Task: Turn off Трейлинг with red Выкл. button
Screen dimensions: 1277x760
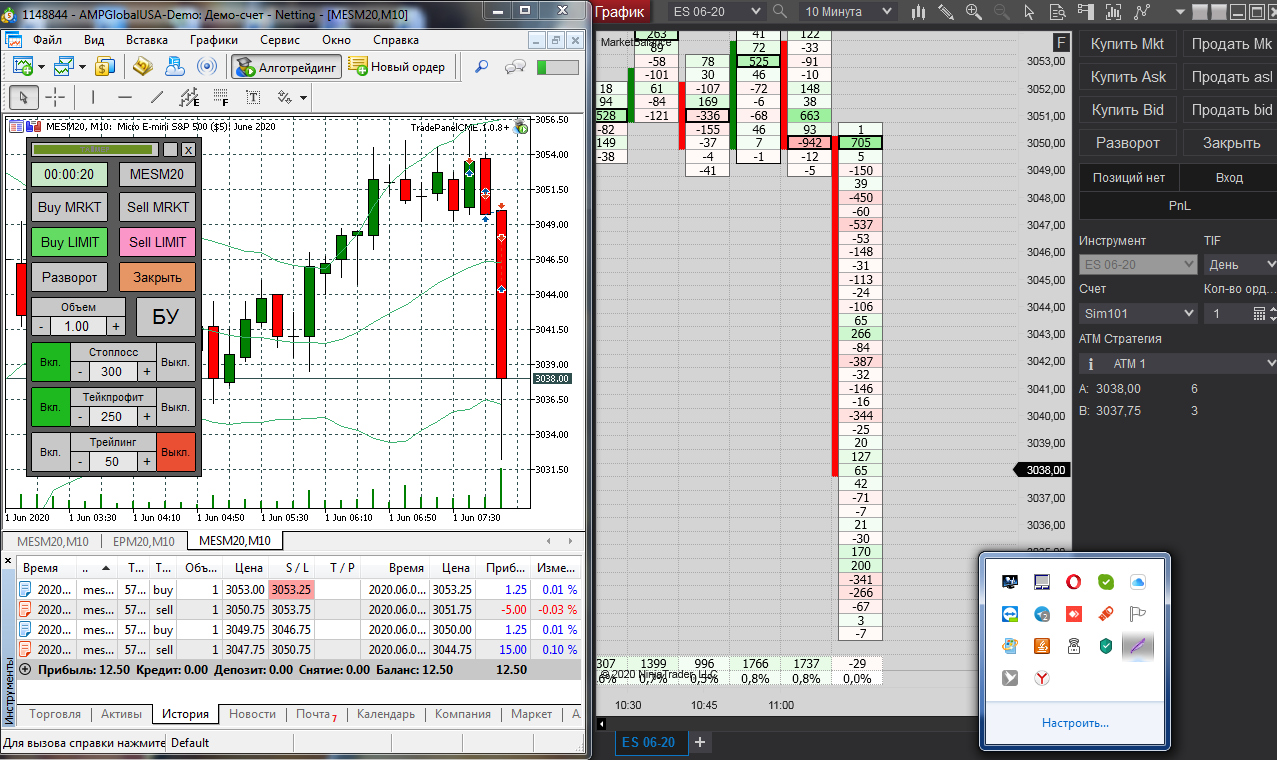Action: (176, 452)
